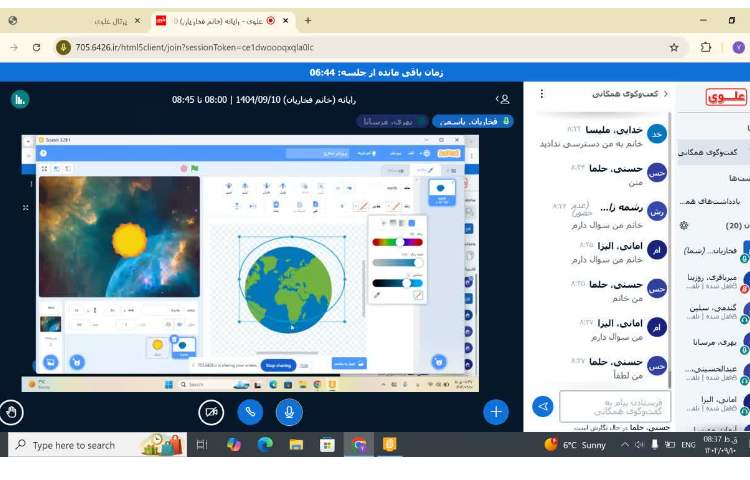Click the Windows taskbar search box
Viewport: 750px width, 480px height.
(x=98, y=445)
